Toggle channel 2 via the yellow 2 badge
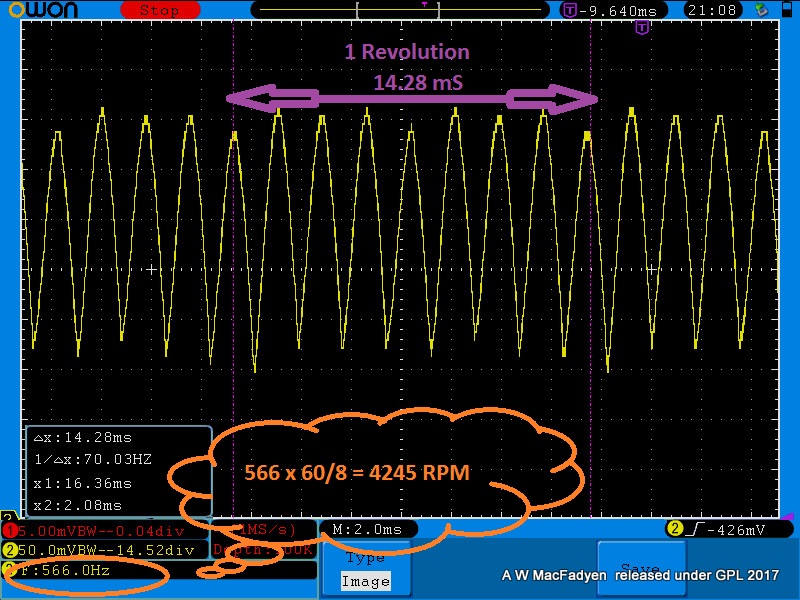This screenshot has width=800, height=600. 8,547
